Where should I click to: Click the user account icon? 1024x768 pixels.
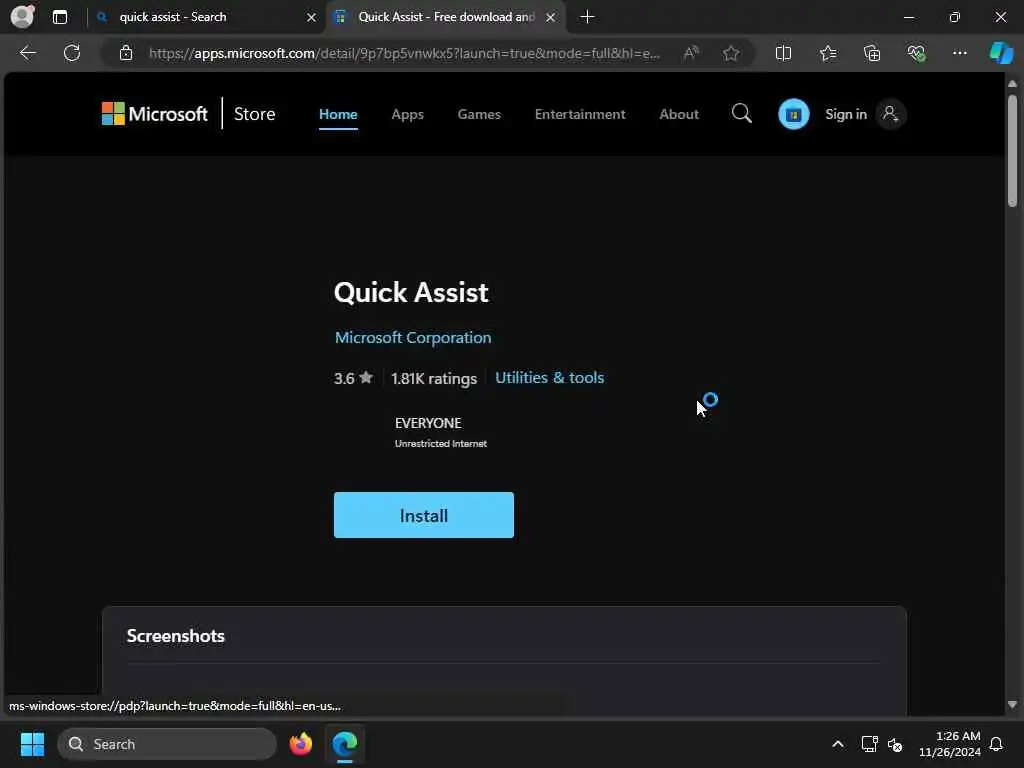tap(890, 114)
